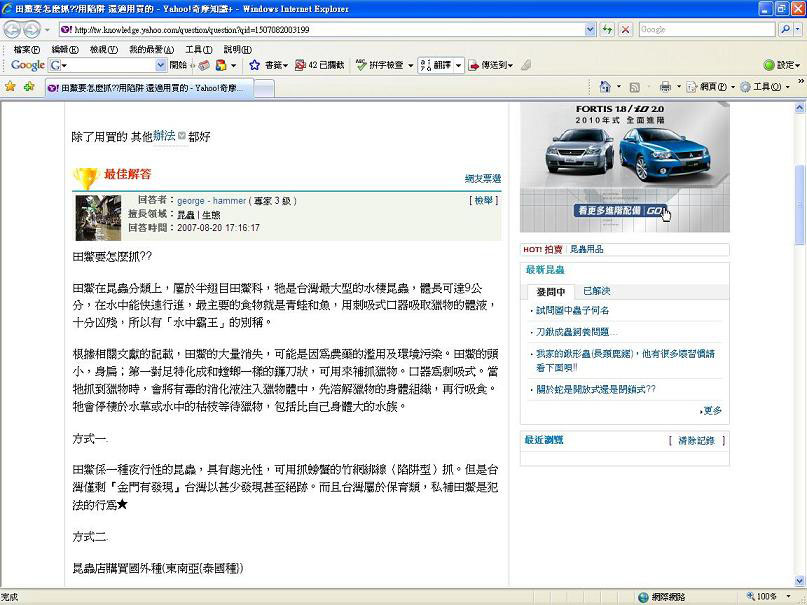Click inside the address bar URL field
807x605 pixels.
[x=300, y=29]
